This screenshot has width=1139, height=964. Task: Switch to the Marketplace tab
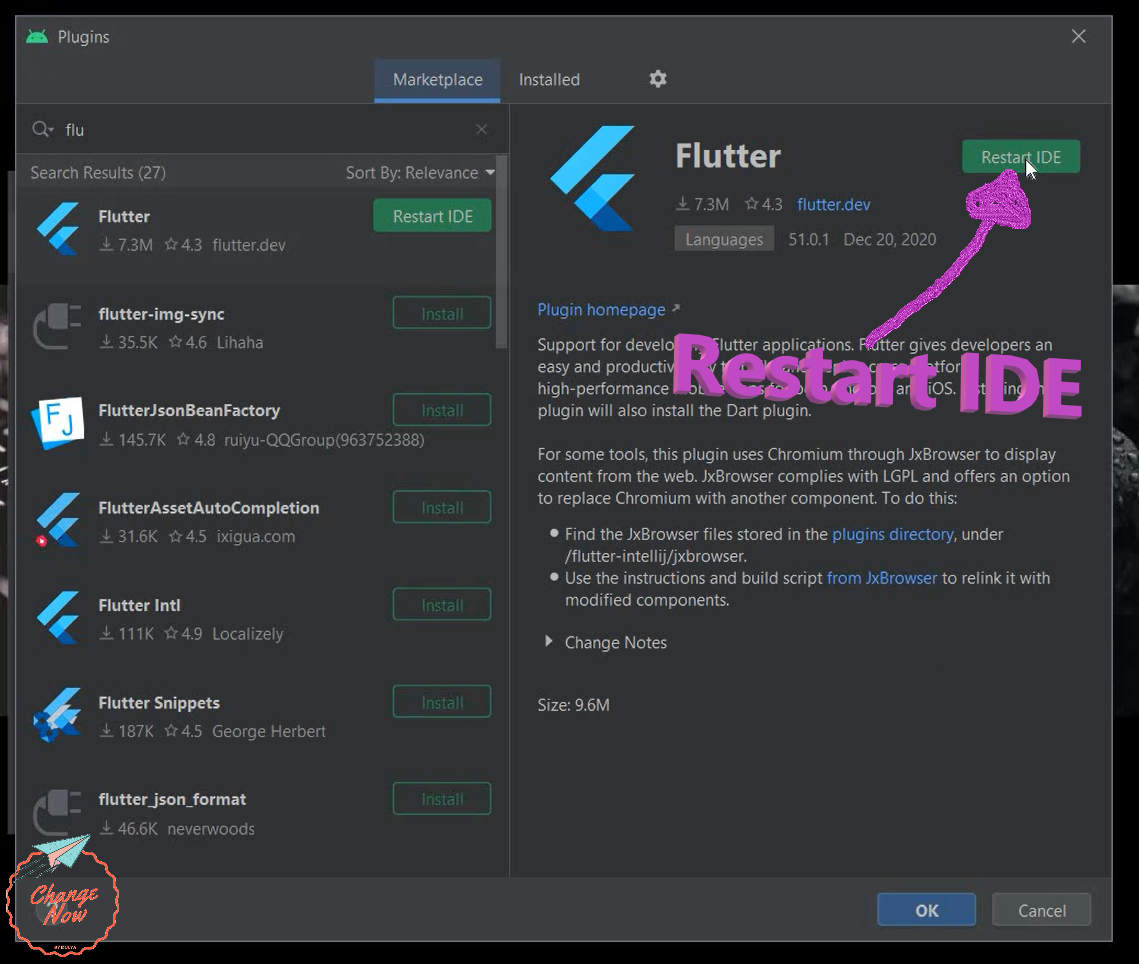coord(437,79)
